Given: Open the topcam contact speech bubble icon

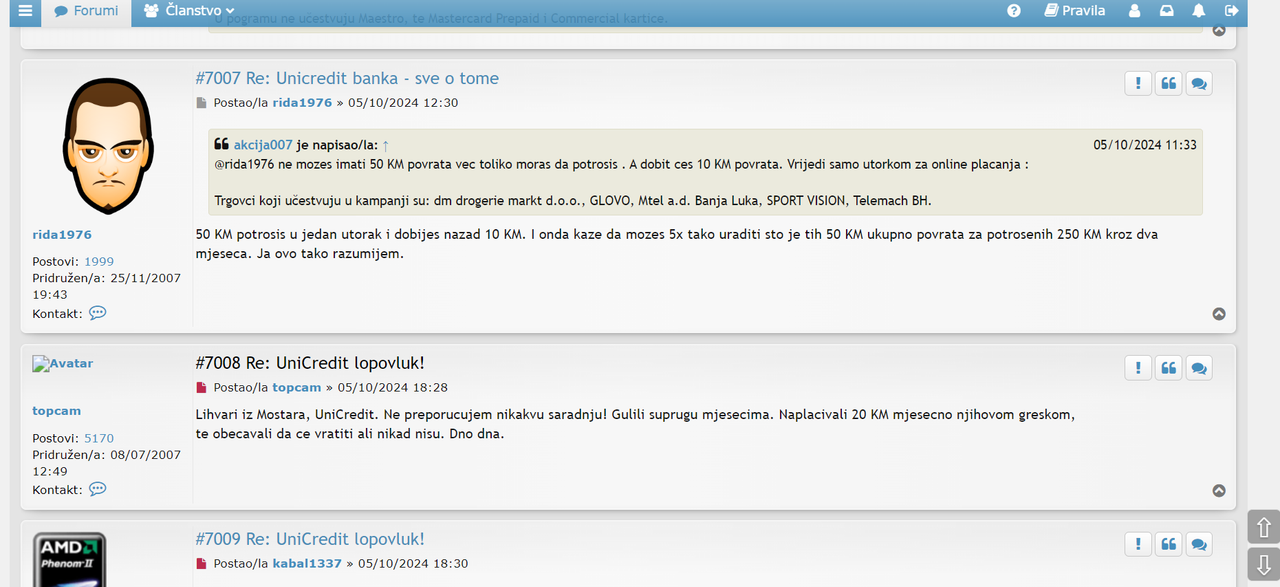Looking at the screenshot, I should (x=97, y=489).
